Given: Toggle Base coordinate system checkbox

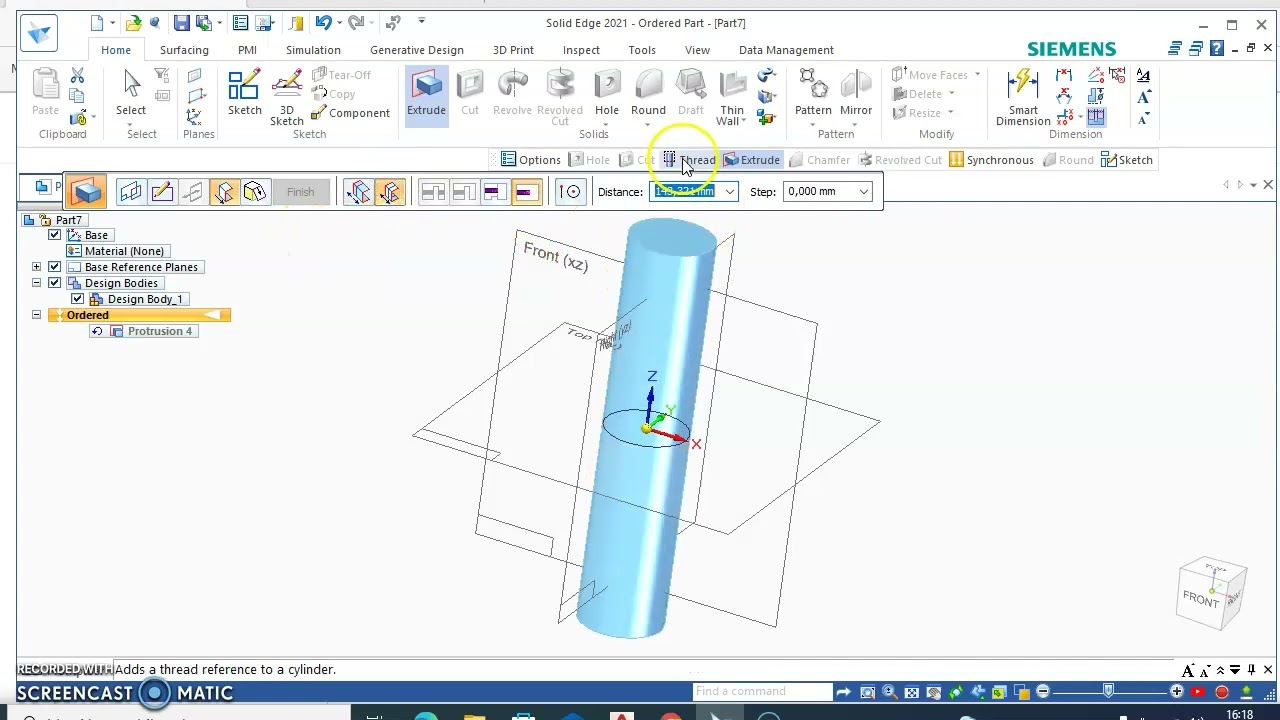Looking at the screenshot, I should (54, 235).
